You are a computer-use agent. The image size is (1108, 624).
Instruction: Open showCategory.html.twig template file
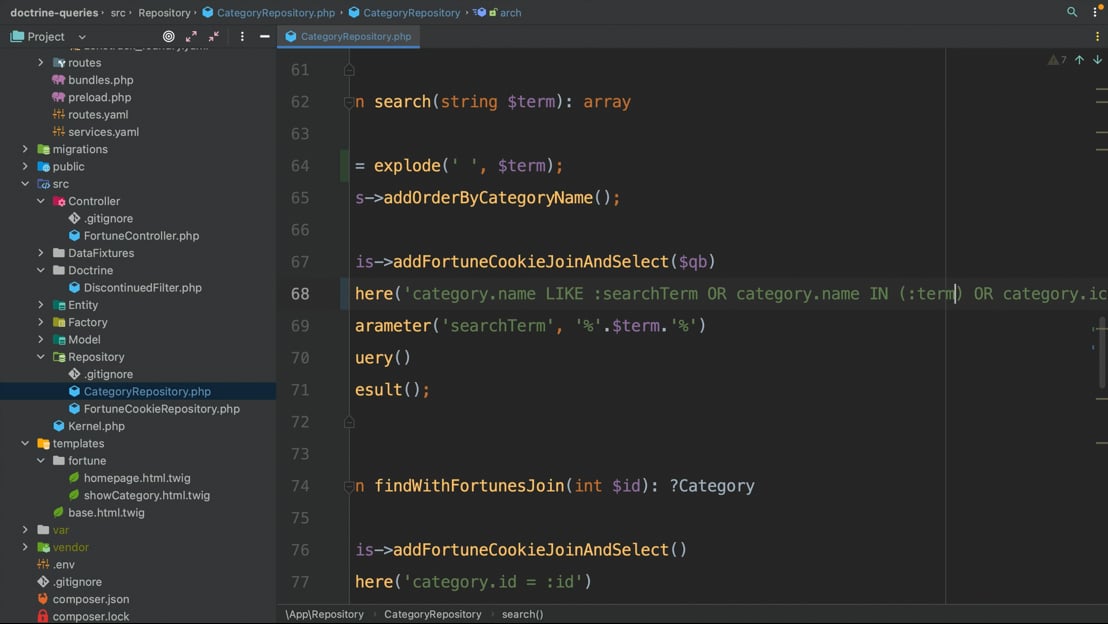click(x=147, y=495)
